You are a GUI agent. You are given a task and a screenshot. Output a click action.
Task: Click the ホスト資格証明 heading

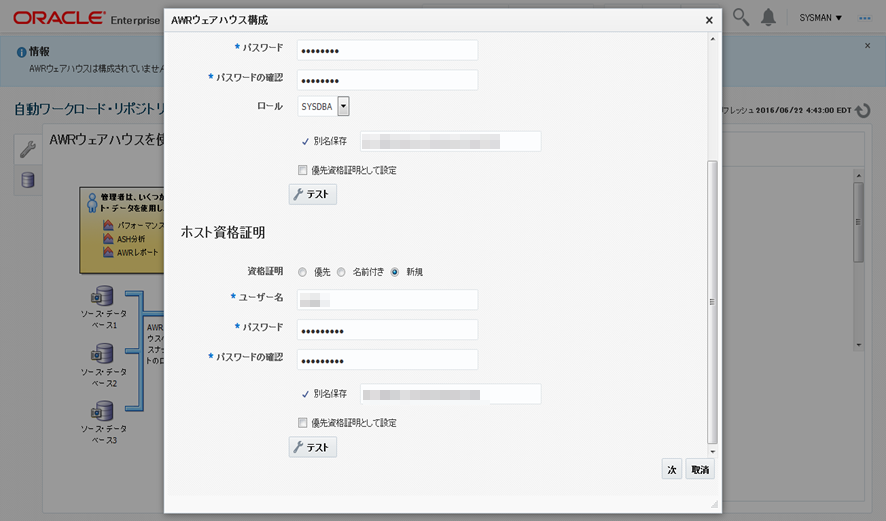pos(223,233)
